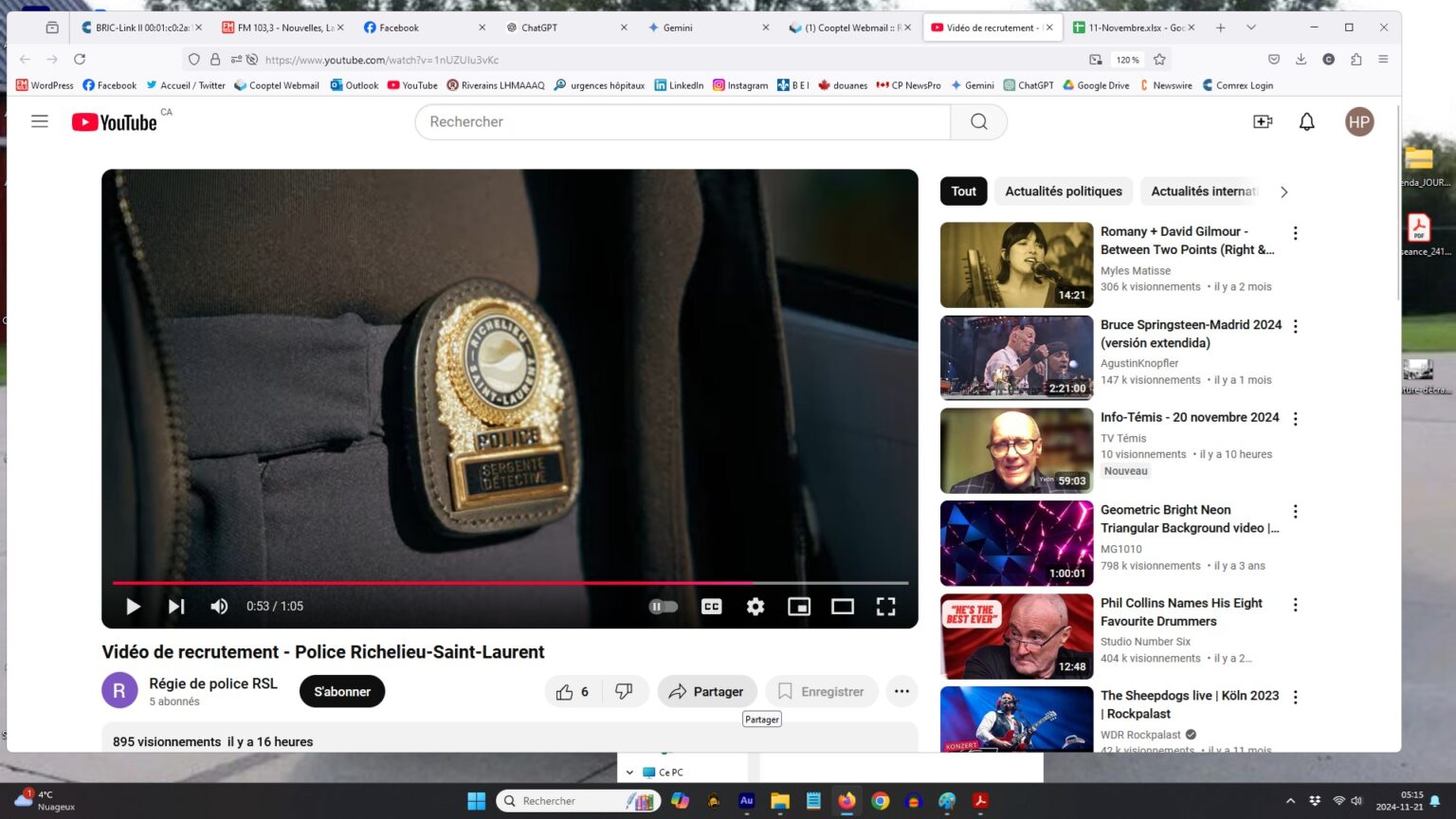Play the recruitment video
This screenshot has height=819, width=1456.
pyautogui.click(x=133, y=607)
